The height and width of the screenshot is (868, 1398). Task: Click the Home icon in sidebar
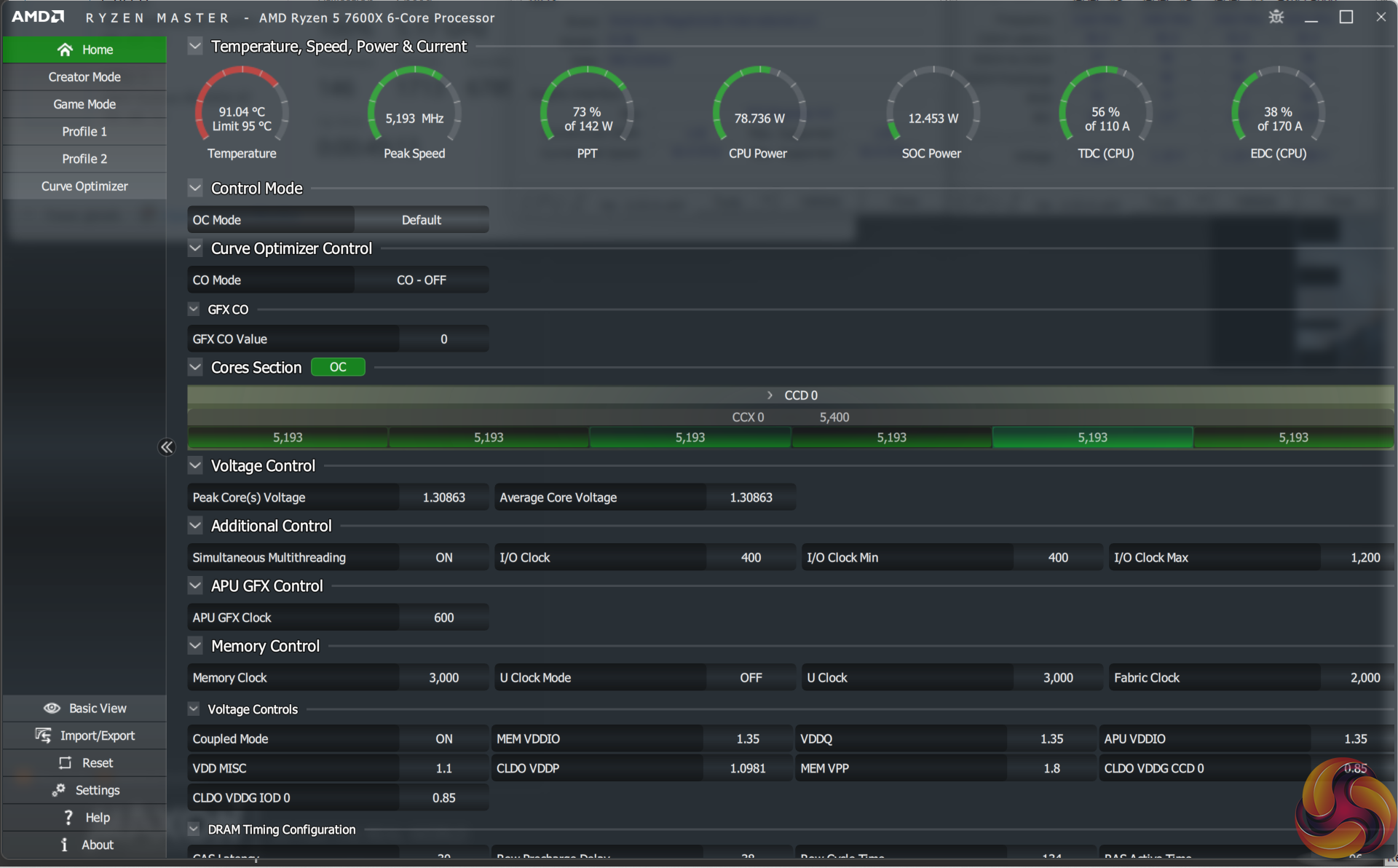coord(65,50)
